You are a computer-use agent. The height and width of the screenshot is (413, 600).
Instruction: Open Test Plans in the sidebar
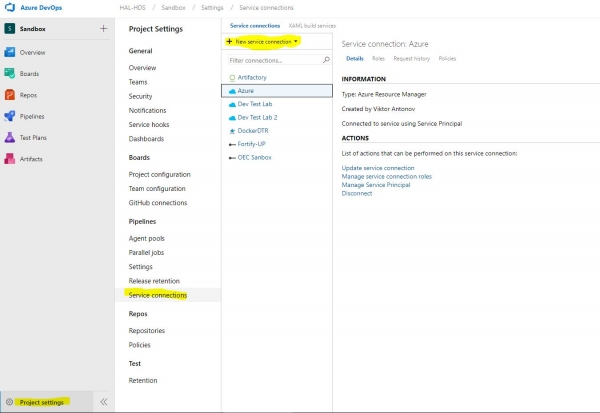point(33,138)
